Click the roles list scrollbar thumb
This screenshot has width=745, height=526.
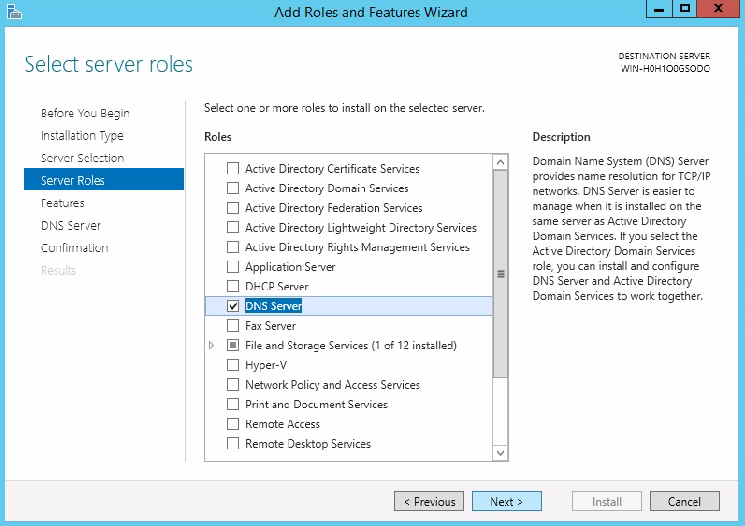pos(500,274)
